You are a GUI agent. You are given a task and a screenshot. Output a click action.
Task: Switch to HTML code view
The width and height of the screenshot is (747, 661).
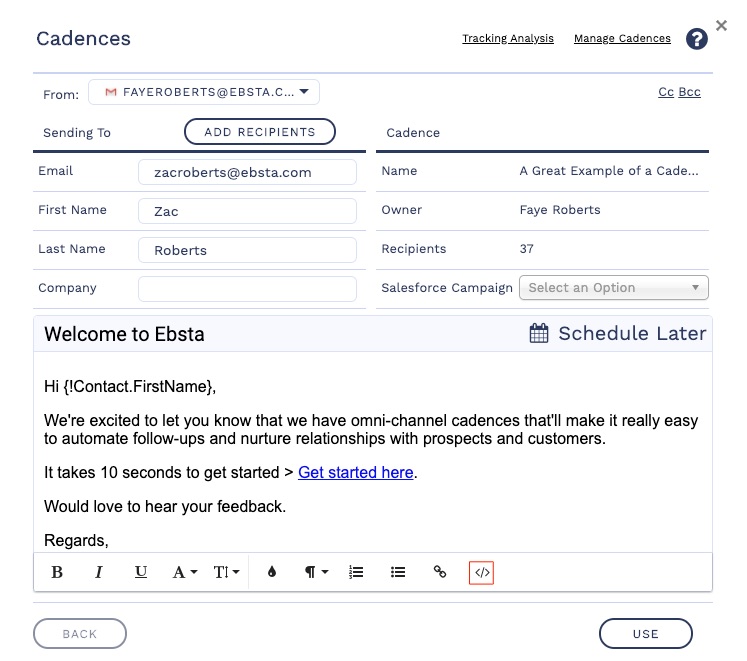(482, 572)
